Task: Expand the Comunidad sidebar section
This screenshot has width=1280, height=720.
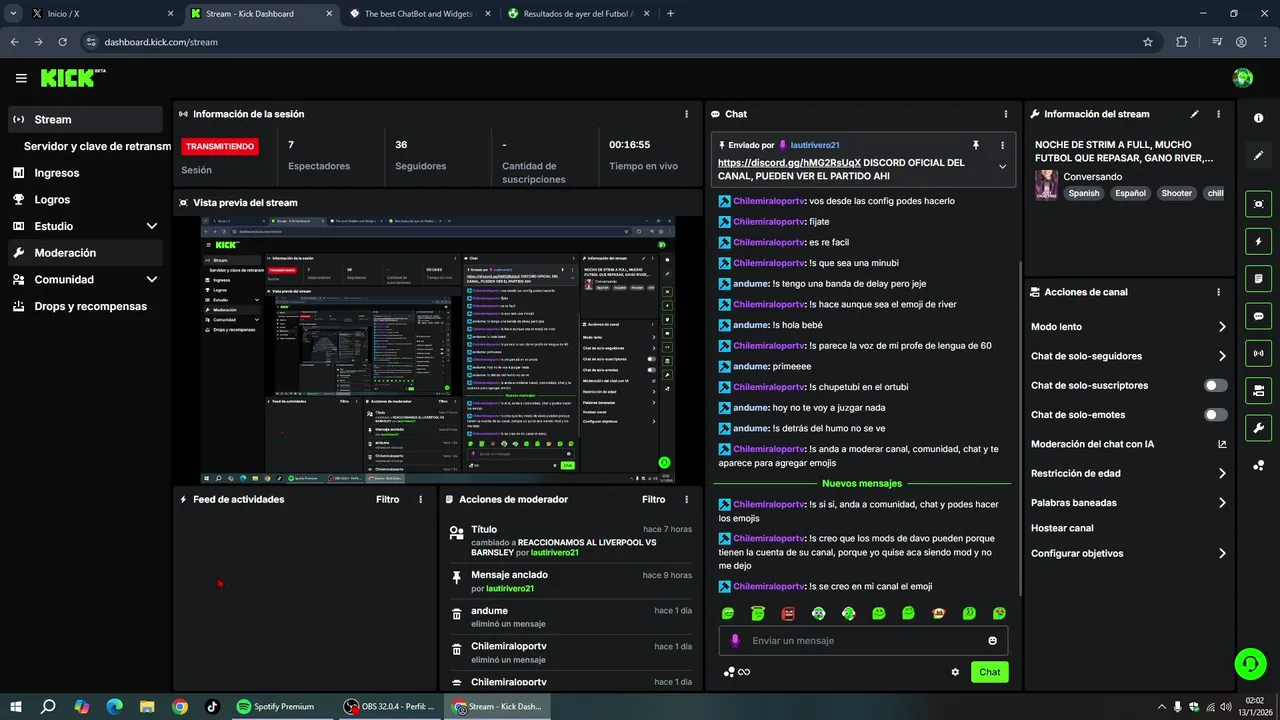Action: [x=152, y=280]
